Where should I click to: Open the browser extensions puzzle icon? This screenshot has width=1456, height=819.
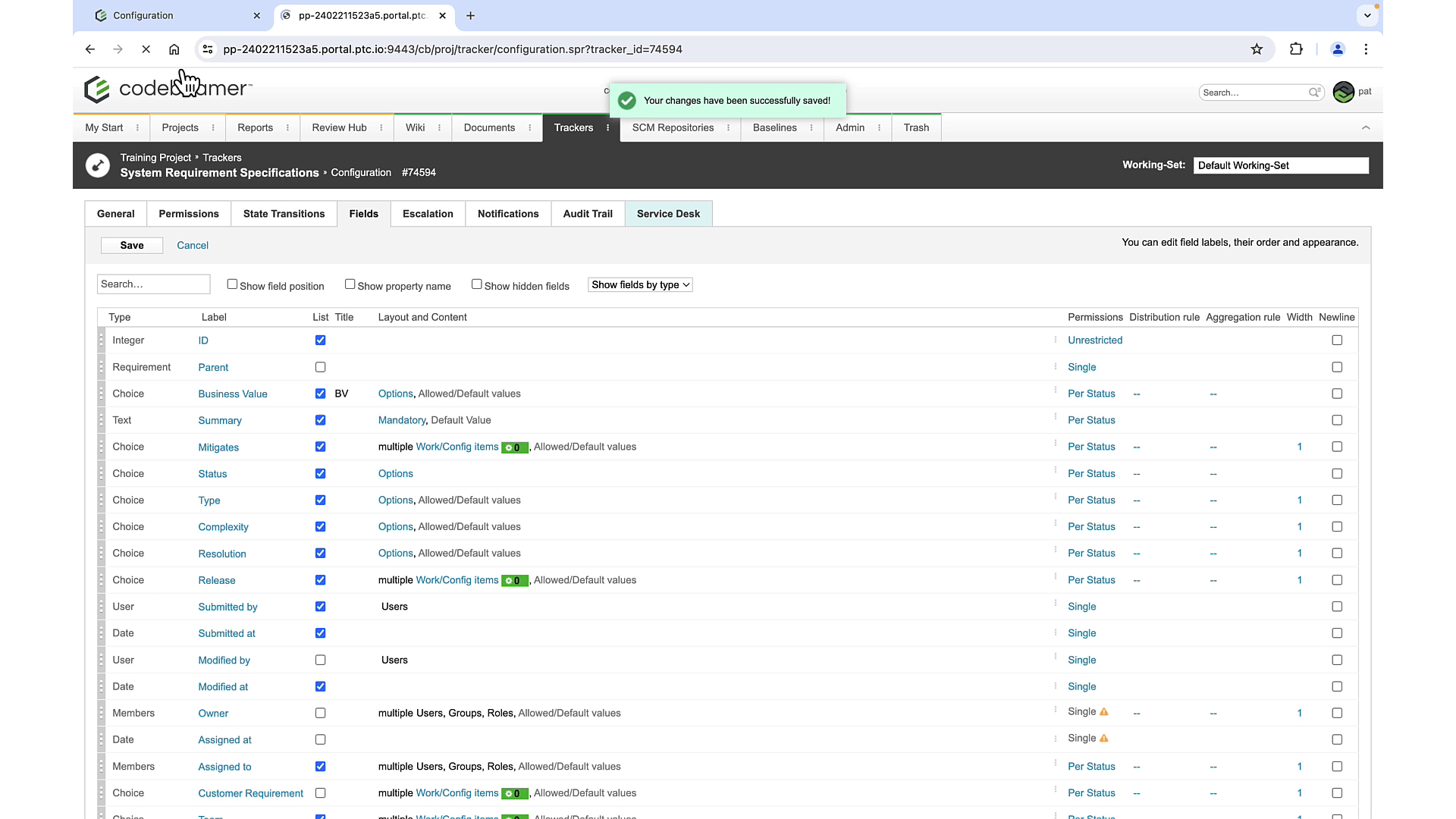[x=1296, y=49]
